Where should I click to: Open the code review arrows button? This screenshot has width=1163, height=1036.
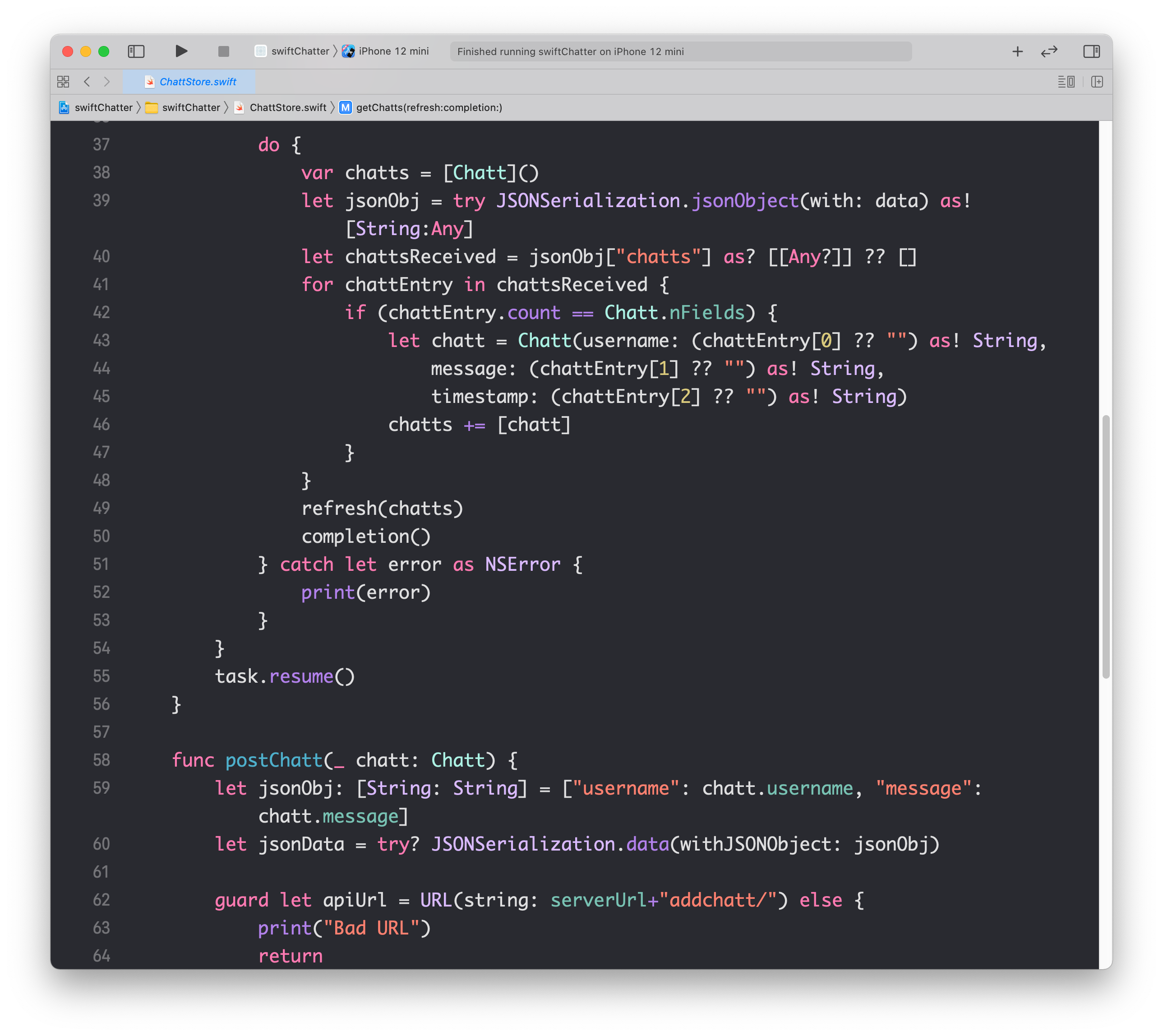click(x=1048, y=51)
